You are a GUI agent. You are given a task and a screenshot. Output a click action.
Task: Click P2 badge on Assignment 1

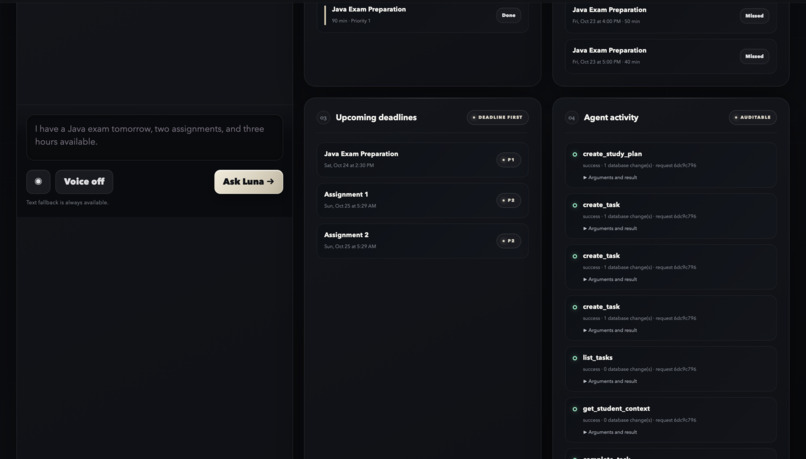(x=508, y=200)
